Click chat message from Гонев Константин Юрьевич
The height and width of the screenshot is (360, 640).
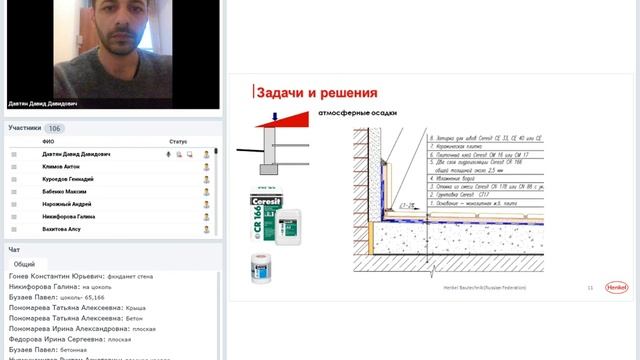click(81, 276)
